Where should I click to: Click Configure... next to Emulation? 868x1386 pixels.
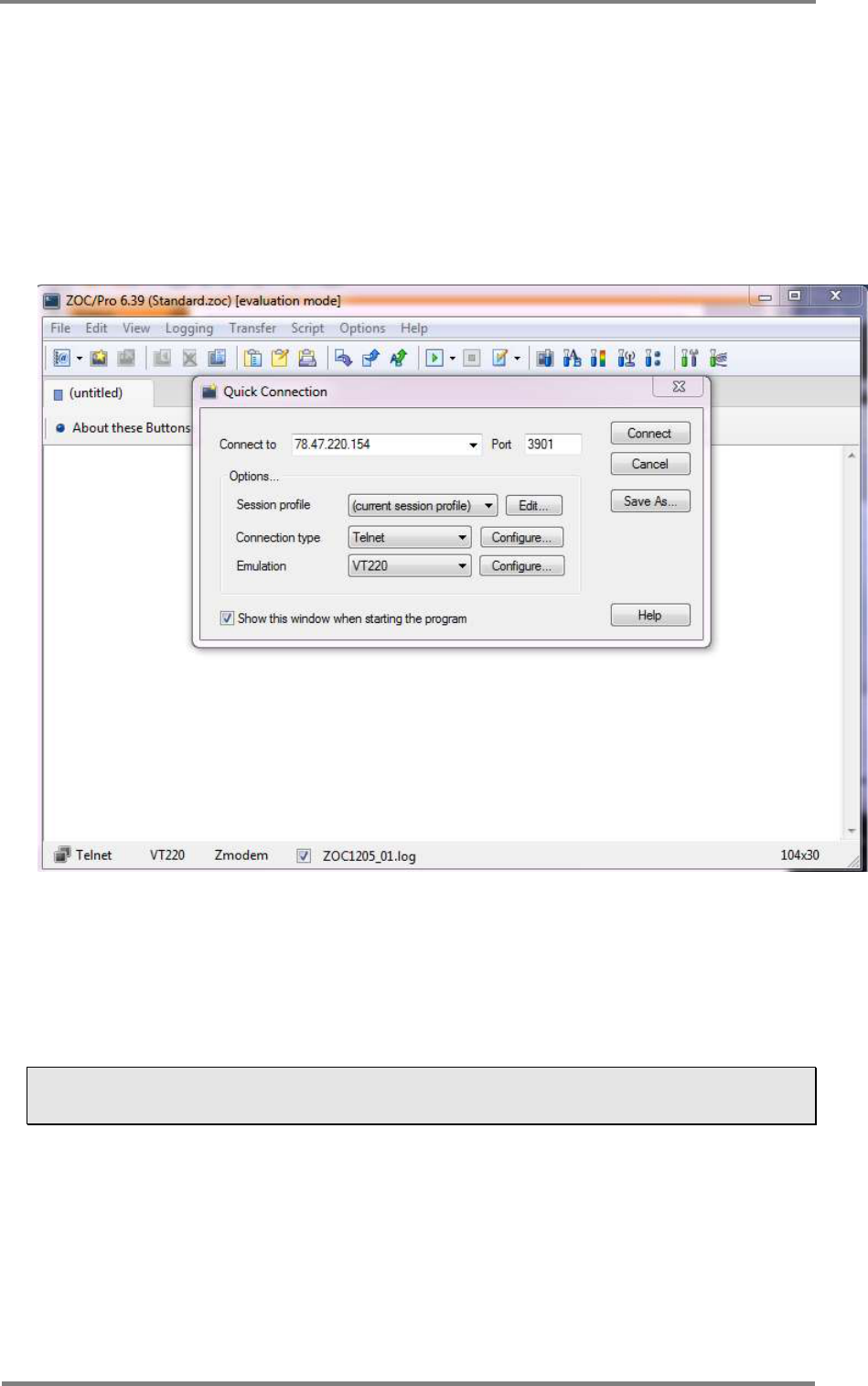click(x=521, y=566)
